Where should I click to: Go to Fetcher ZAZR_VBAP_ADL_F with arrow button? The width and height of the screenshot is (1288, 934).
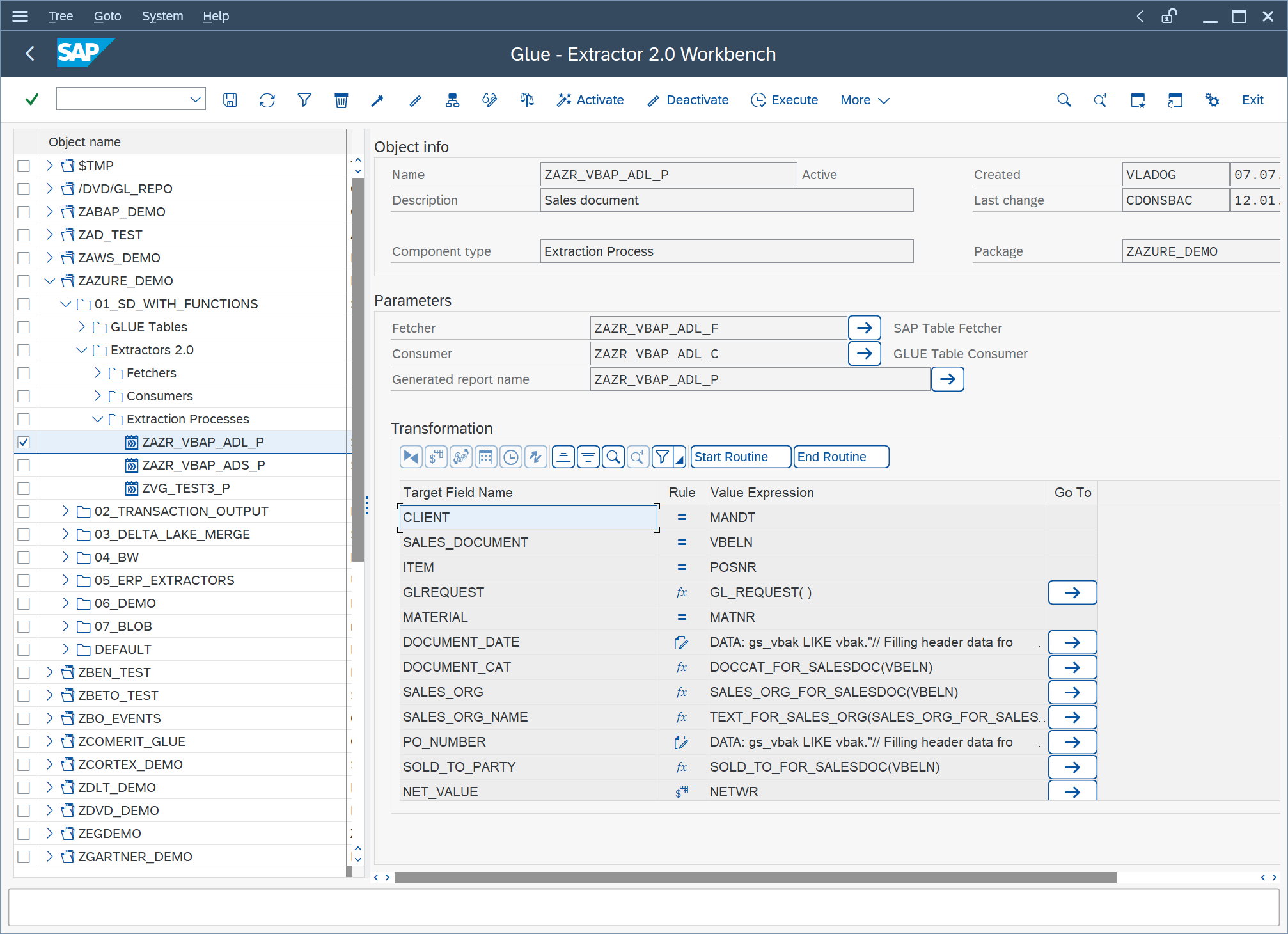click(865, 328)
